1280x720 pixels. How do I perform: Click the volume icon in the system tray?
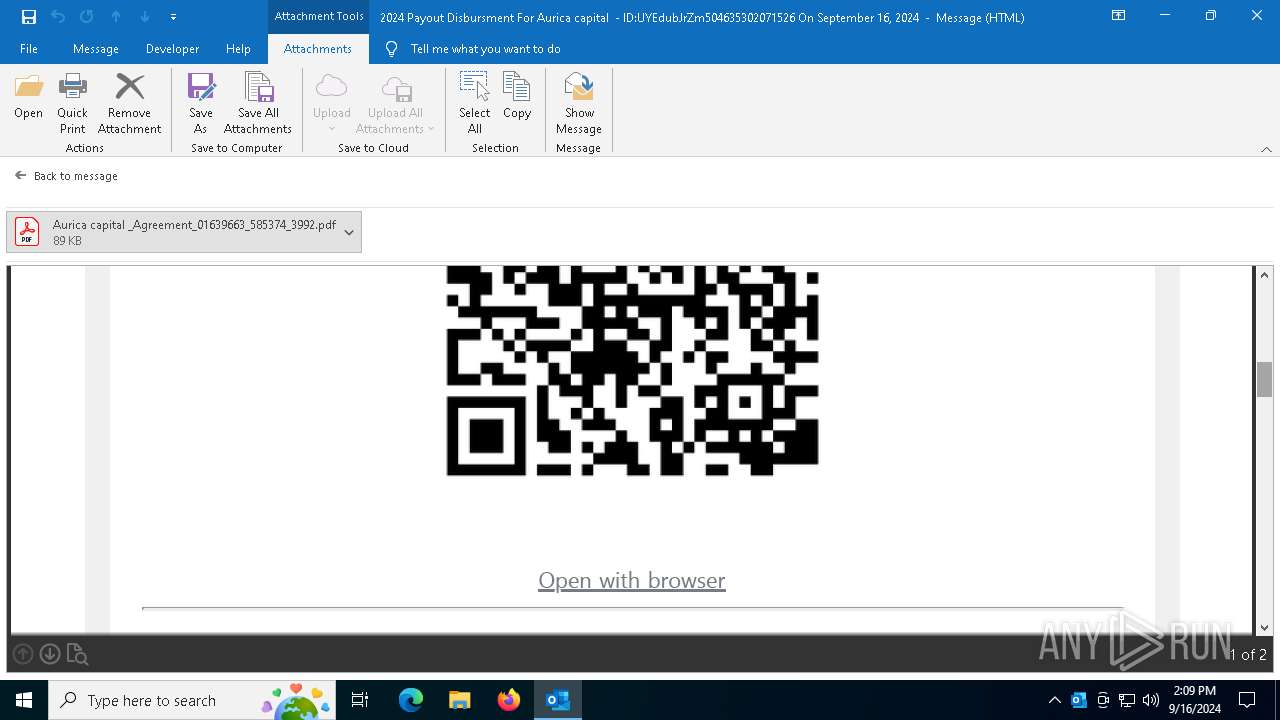pos(1151,700)
